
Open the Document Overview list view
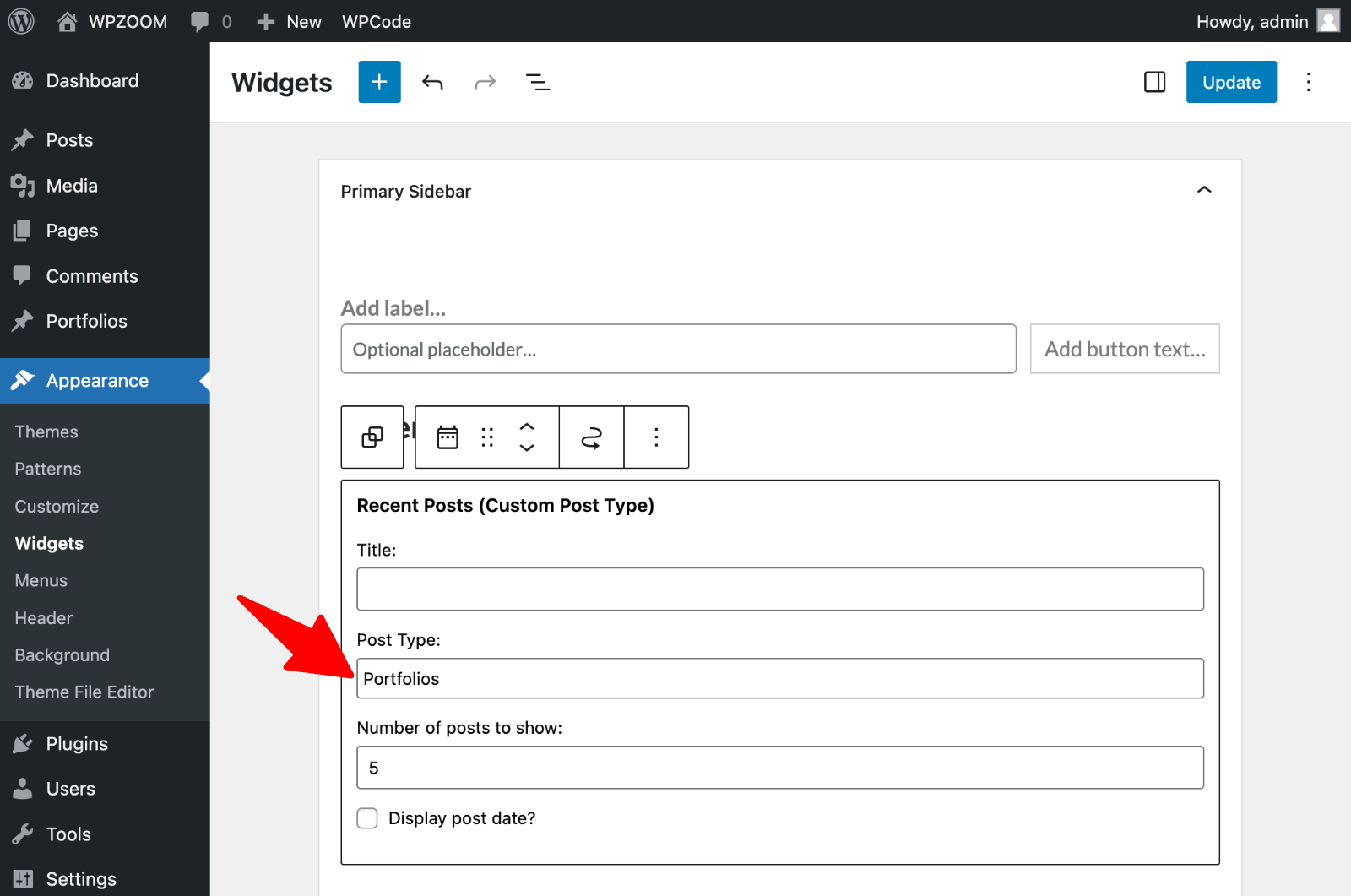click(x=538, y=82)
